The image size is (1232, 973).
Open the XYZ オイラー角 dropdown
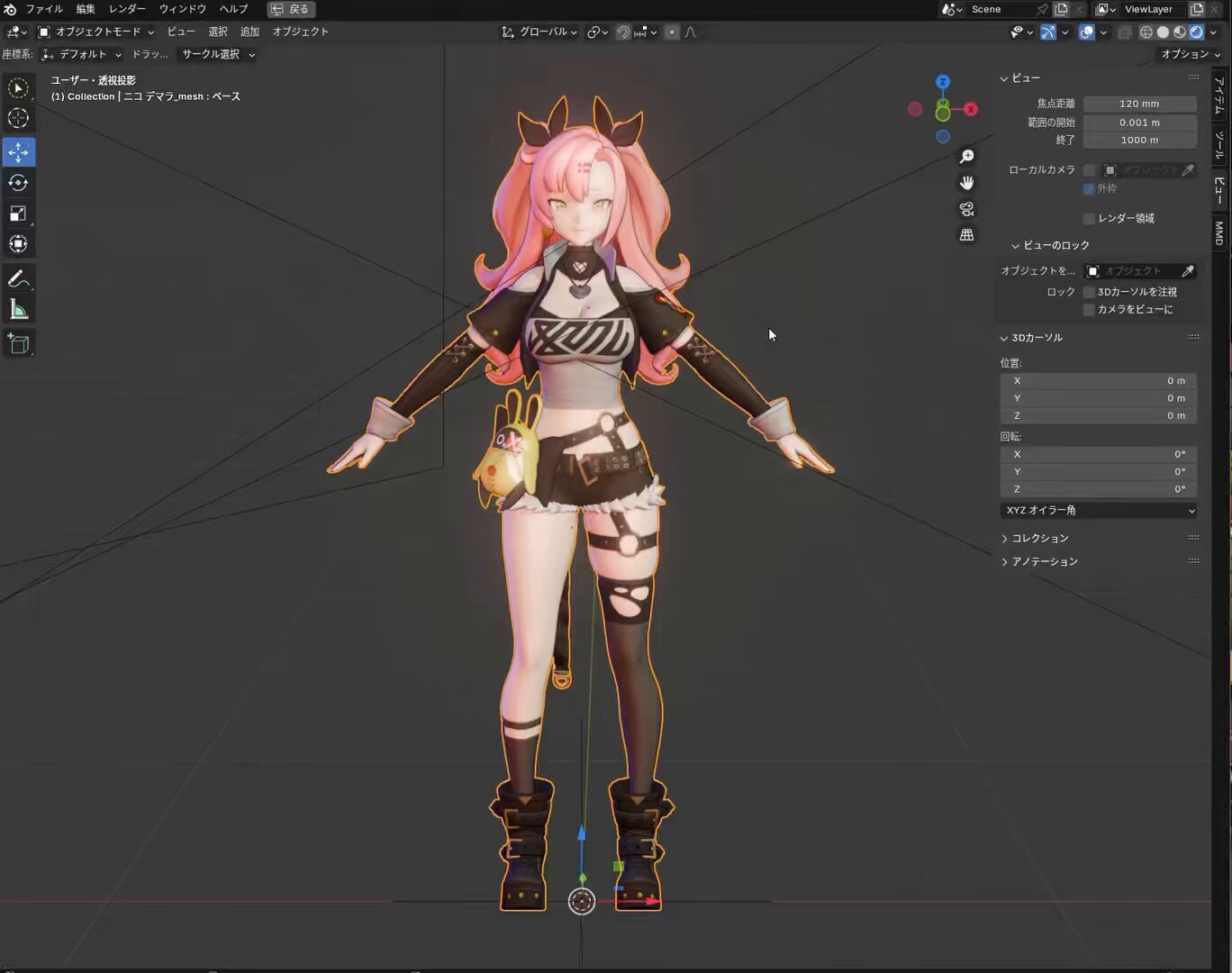point(1099,510)
